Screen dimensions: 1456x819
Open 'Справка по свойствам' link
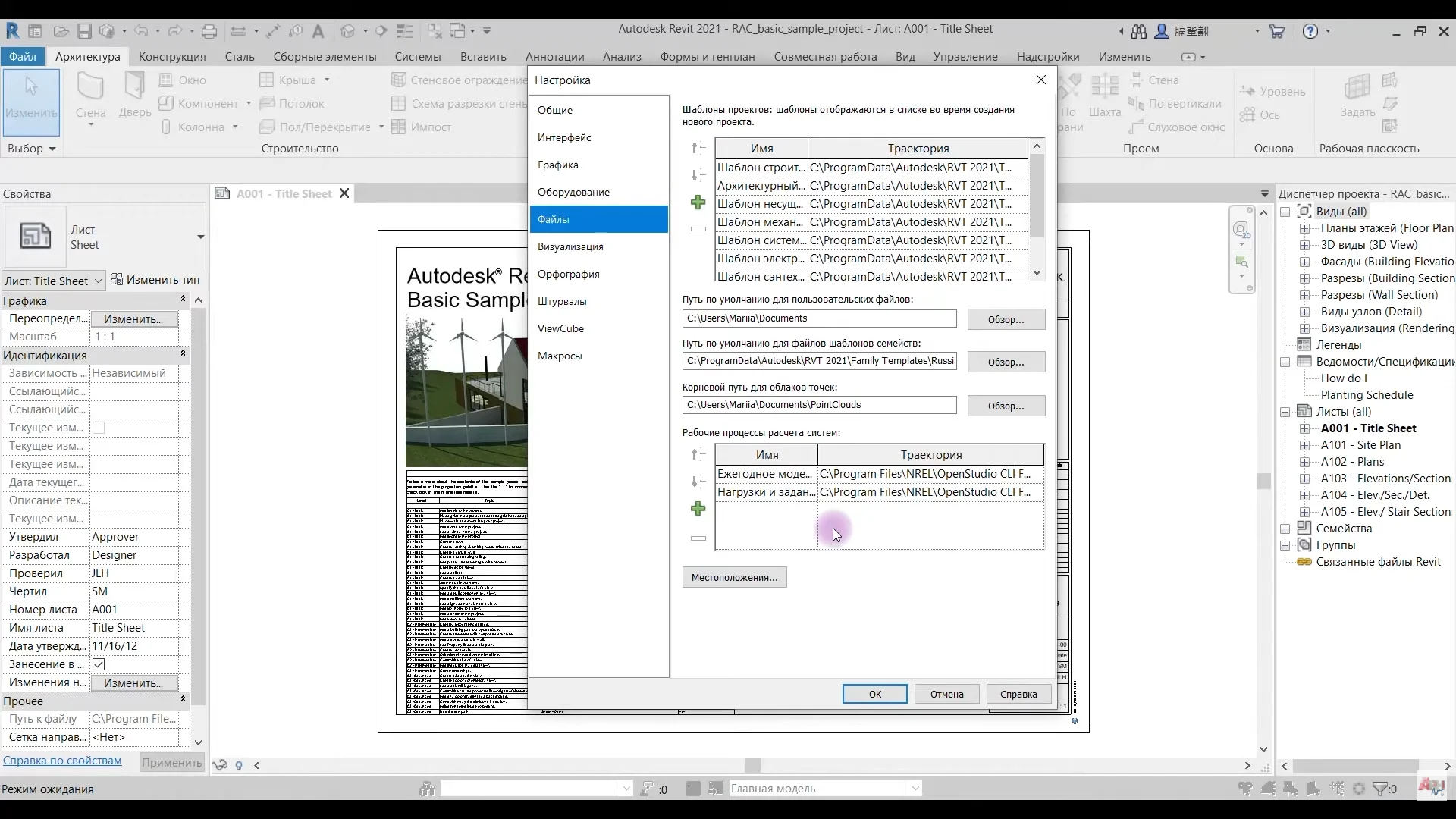[62, 761]
